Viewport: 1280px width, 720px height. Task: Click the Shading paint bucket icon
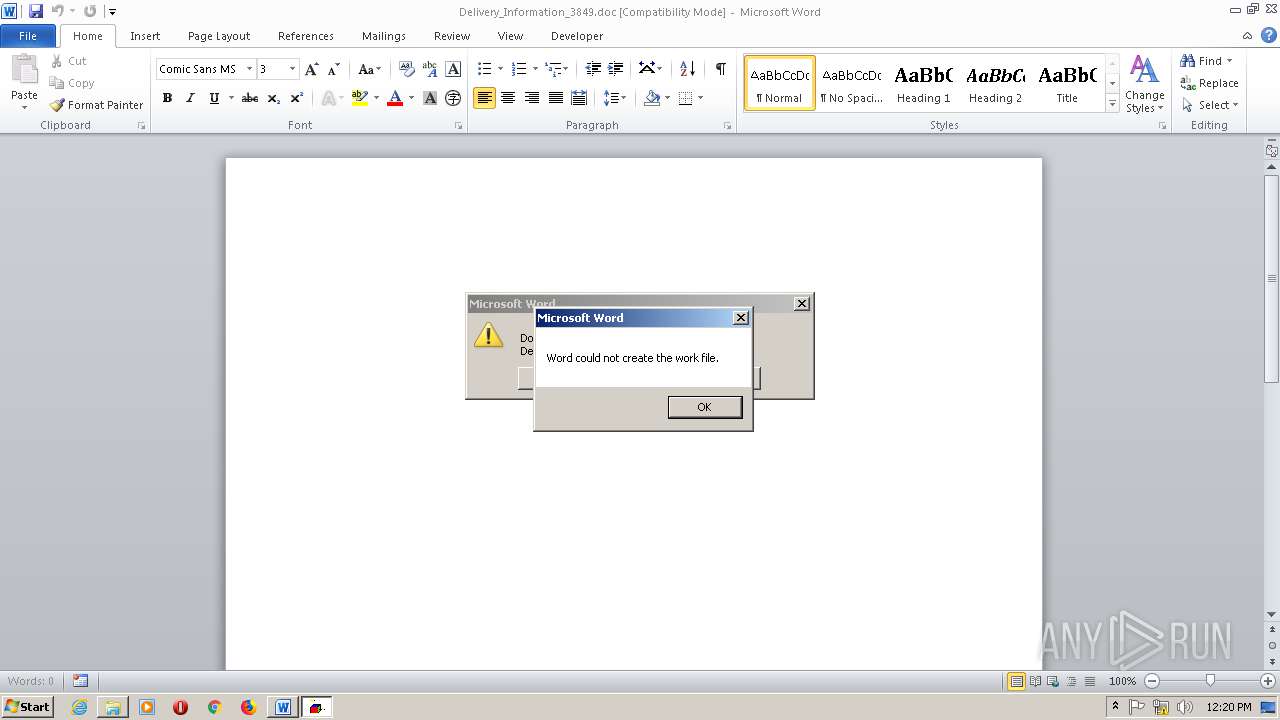click(652, 98)
